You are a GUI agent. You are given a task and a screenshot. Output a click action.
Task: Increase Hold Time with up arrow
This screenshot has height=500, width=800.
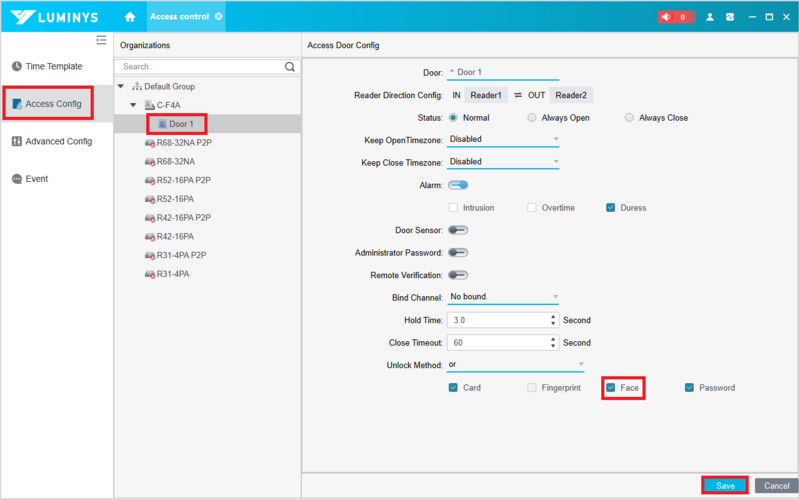(553, 317)
